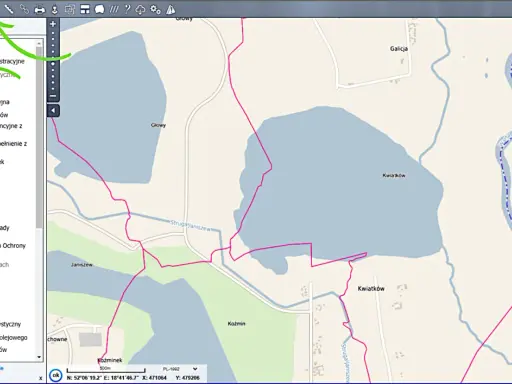The width and height of the screenshot is (512, 384).
Task: Click the 'Kwiatków' village map label
Action: [x=371, y=289]
